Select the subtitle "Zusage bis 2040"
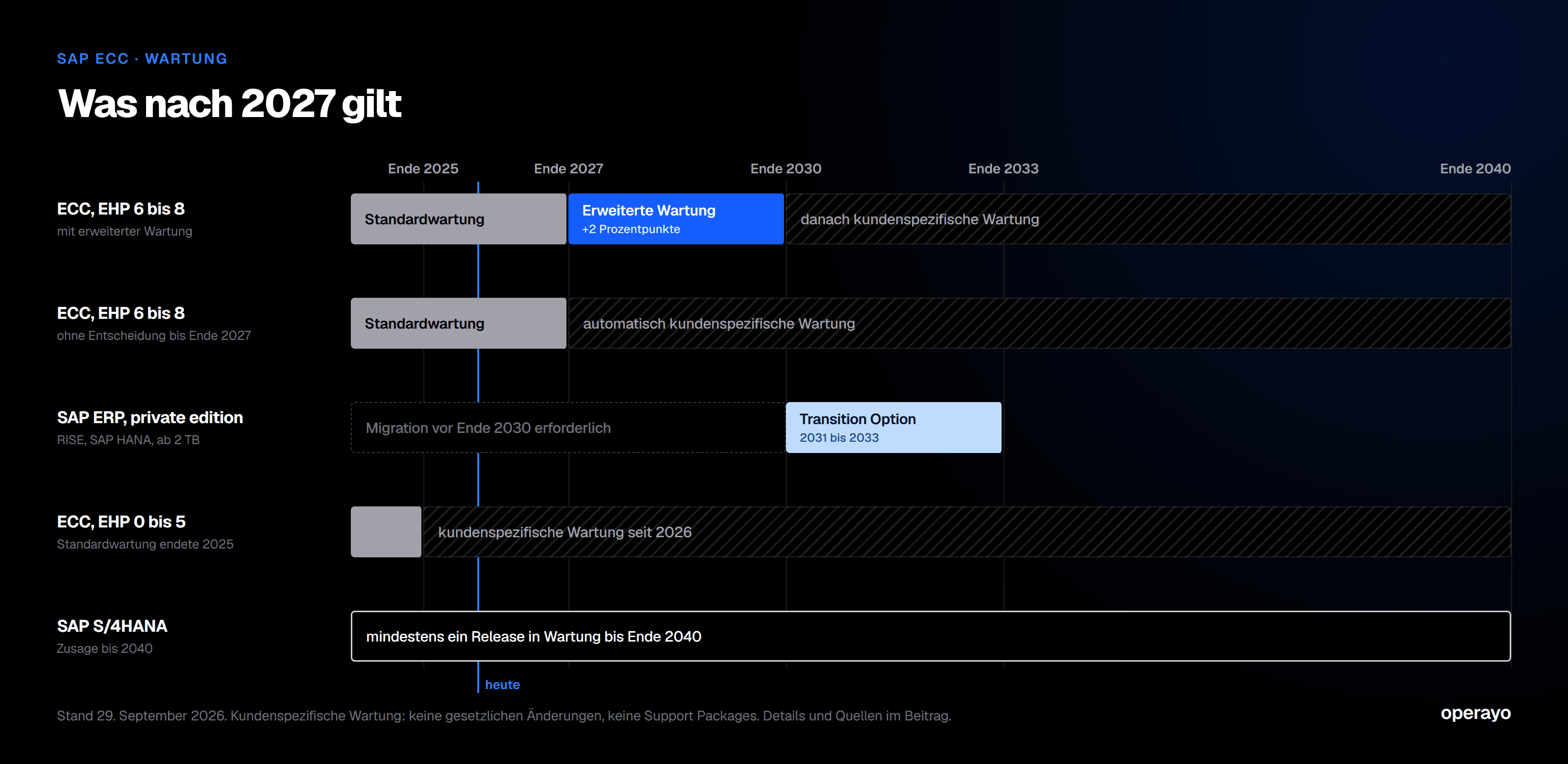 [105, 648]
